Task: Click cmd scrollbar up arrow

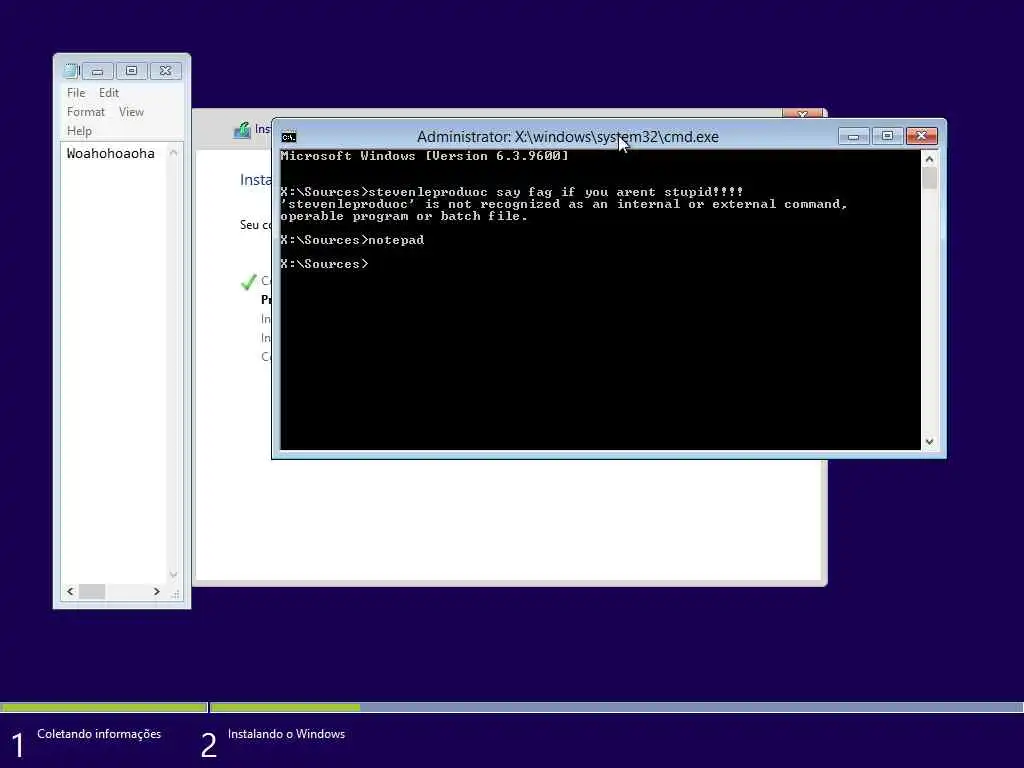Action: tap(929, 159)
